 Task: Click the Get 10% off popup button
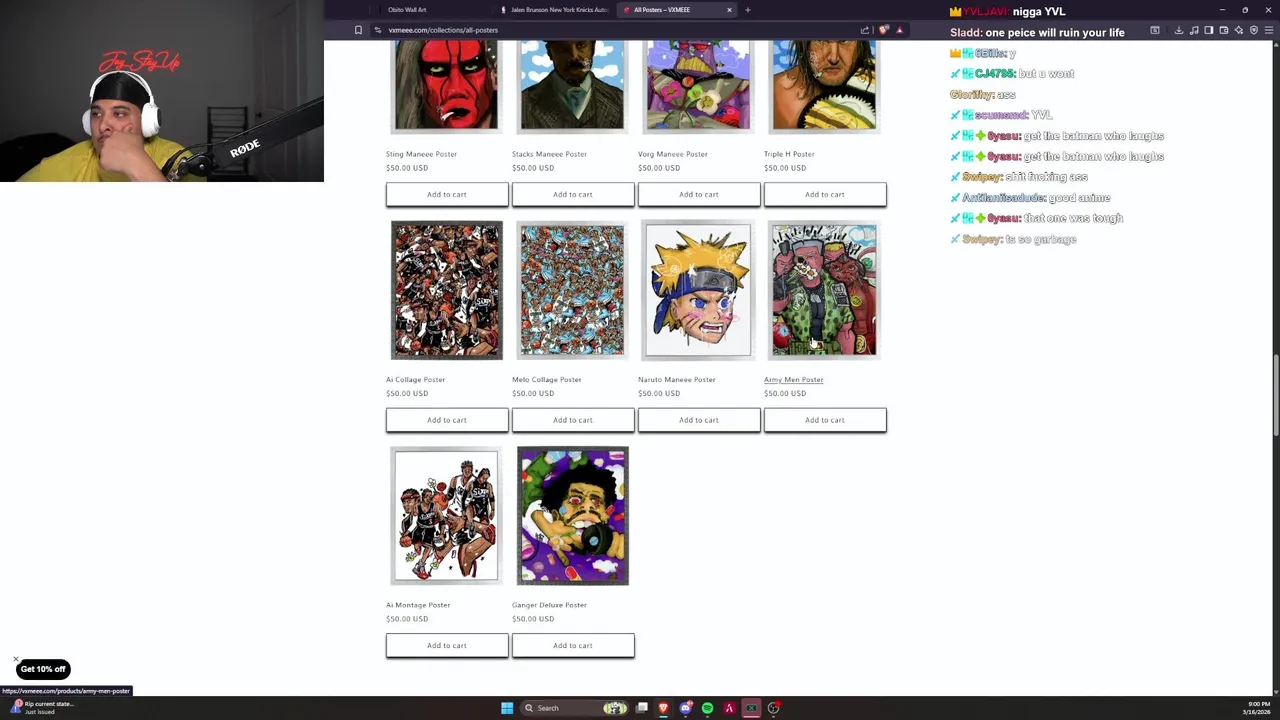pyautogui.click(x=43, y=669)
